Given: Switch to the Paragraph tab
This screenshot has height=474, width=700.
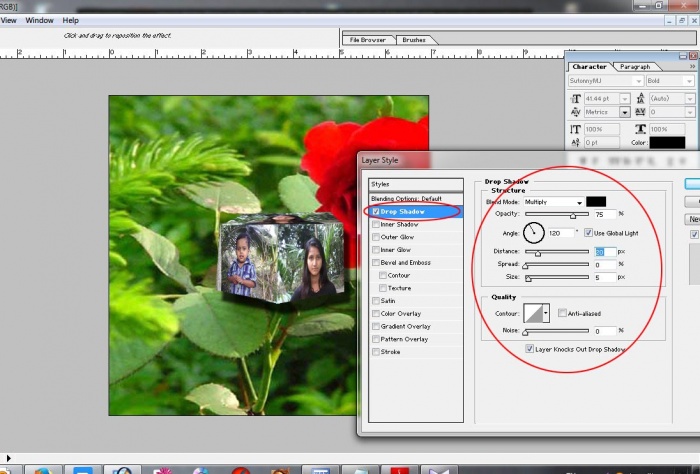Looking at the screenshot, I should 634,67.
